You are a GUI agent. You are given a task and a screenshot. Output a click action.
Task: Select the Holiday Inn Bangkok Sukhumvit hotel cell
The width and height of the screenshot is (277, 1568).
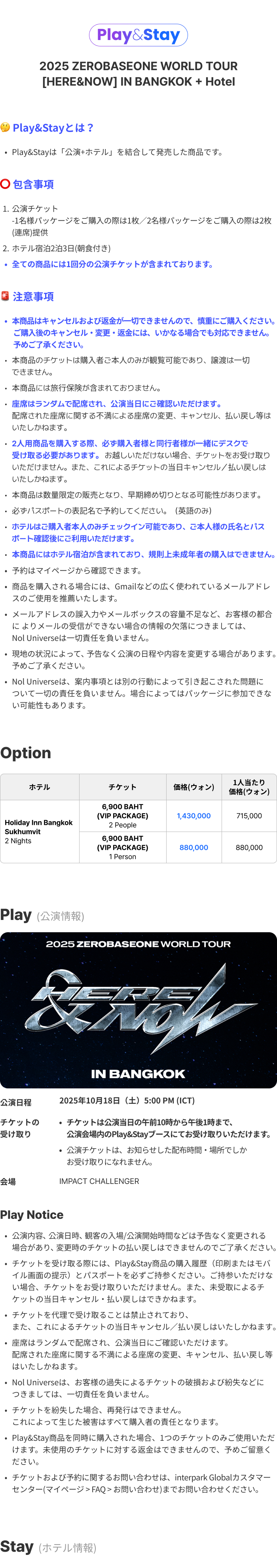pyautogui.click(x=40, y=832)
